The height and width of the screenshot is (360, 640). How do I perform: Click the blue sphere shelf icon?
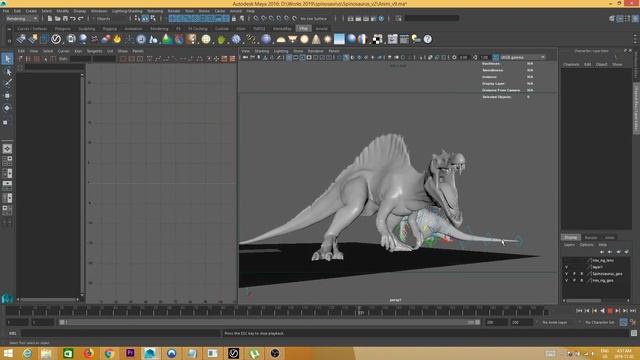point(351,39)
